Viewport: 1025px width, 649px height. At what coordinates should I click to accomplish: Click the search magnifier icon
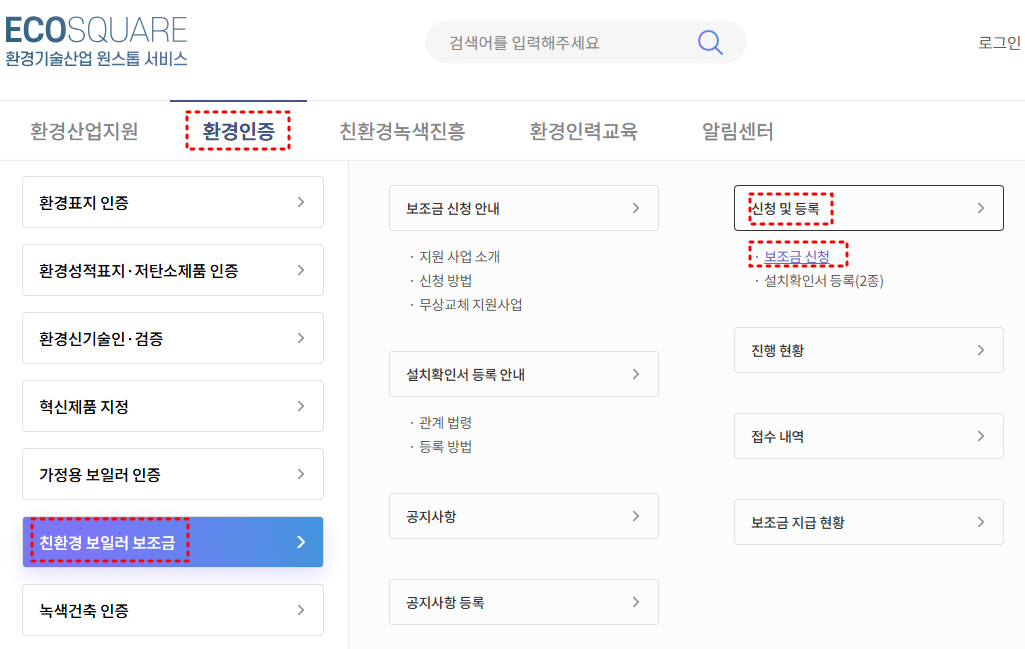coord(710,42)
